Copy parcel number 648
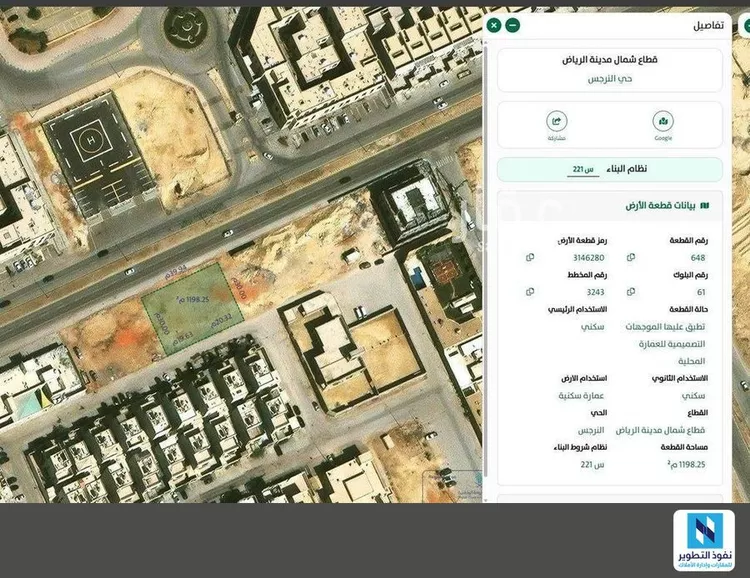 [x=631, y=257]
